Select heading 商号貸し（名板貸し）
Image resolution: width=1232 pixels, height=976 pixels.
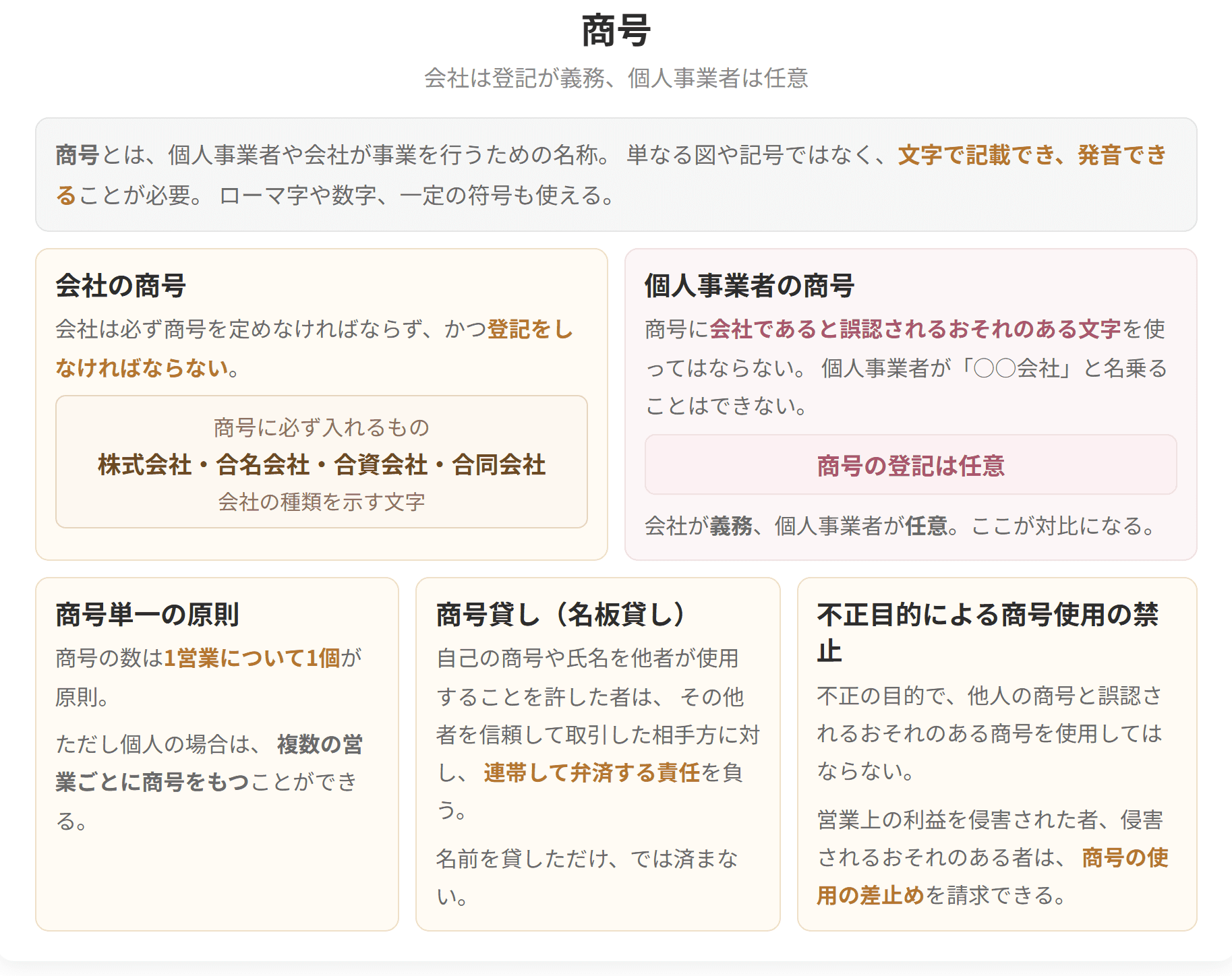pyautogui.click(x=561, y=615)
